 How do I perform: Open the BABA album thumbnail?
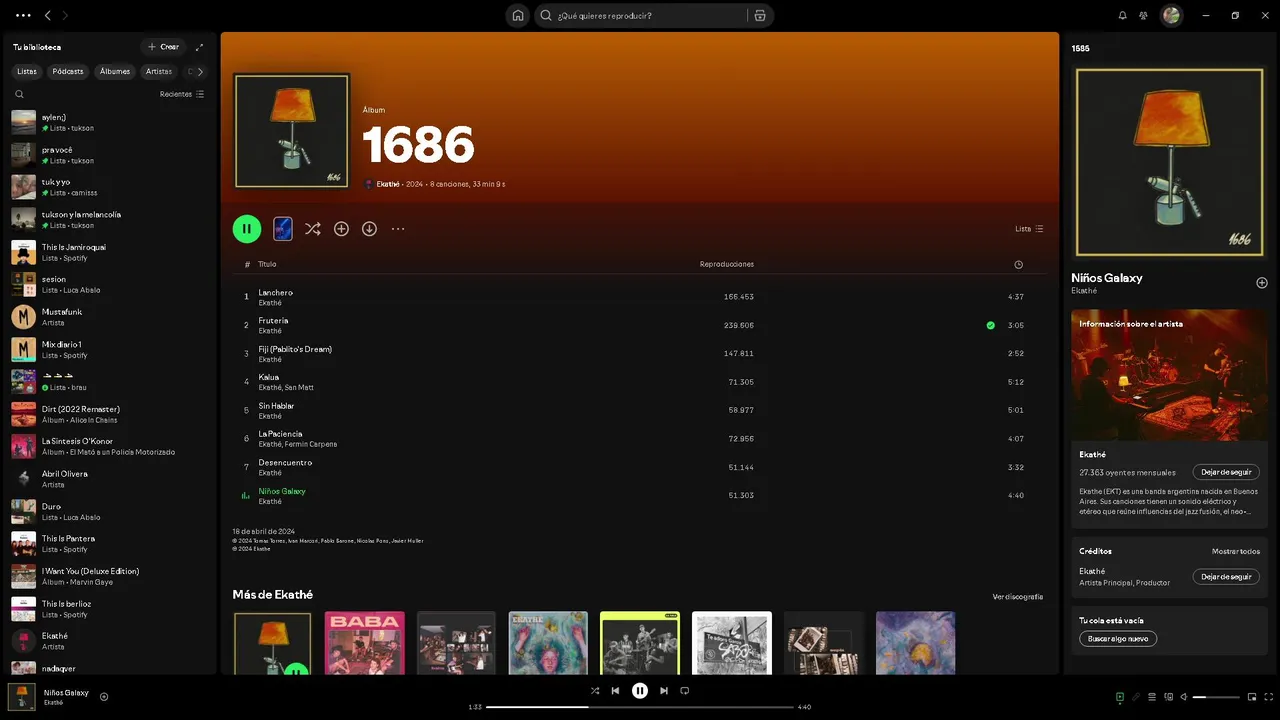point(365,643)
